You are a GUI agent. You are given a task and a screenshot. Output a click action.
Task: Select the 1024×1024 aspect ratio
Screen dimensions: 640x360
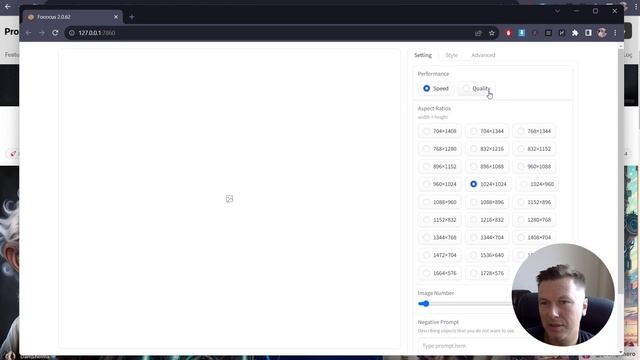[488, 184]
